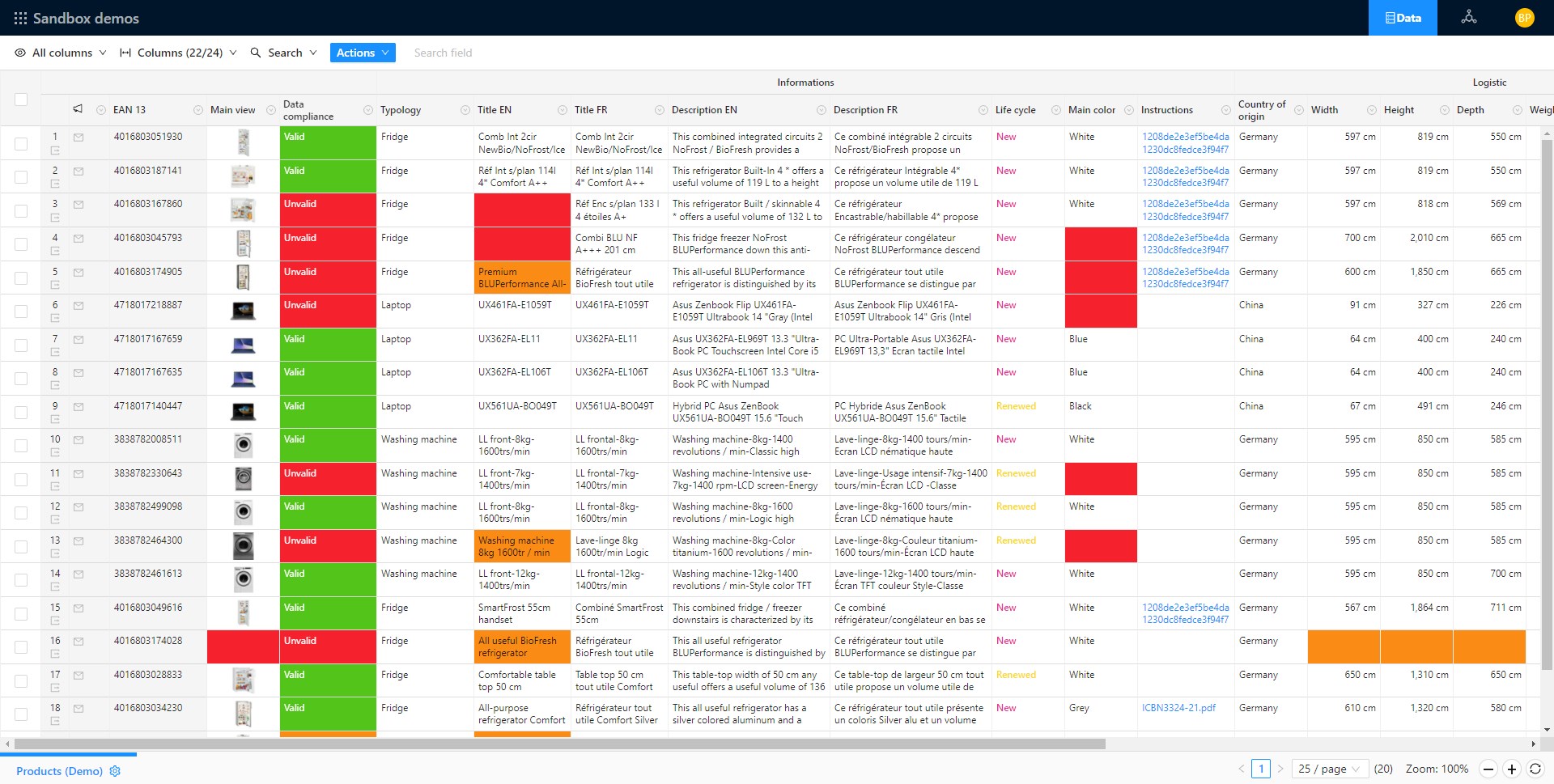Click the megaphone icon in the header
Viewport: 1554px width, 784px height.
pyautogui.click(x=78, y=109)
